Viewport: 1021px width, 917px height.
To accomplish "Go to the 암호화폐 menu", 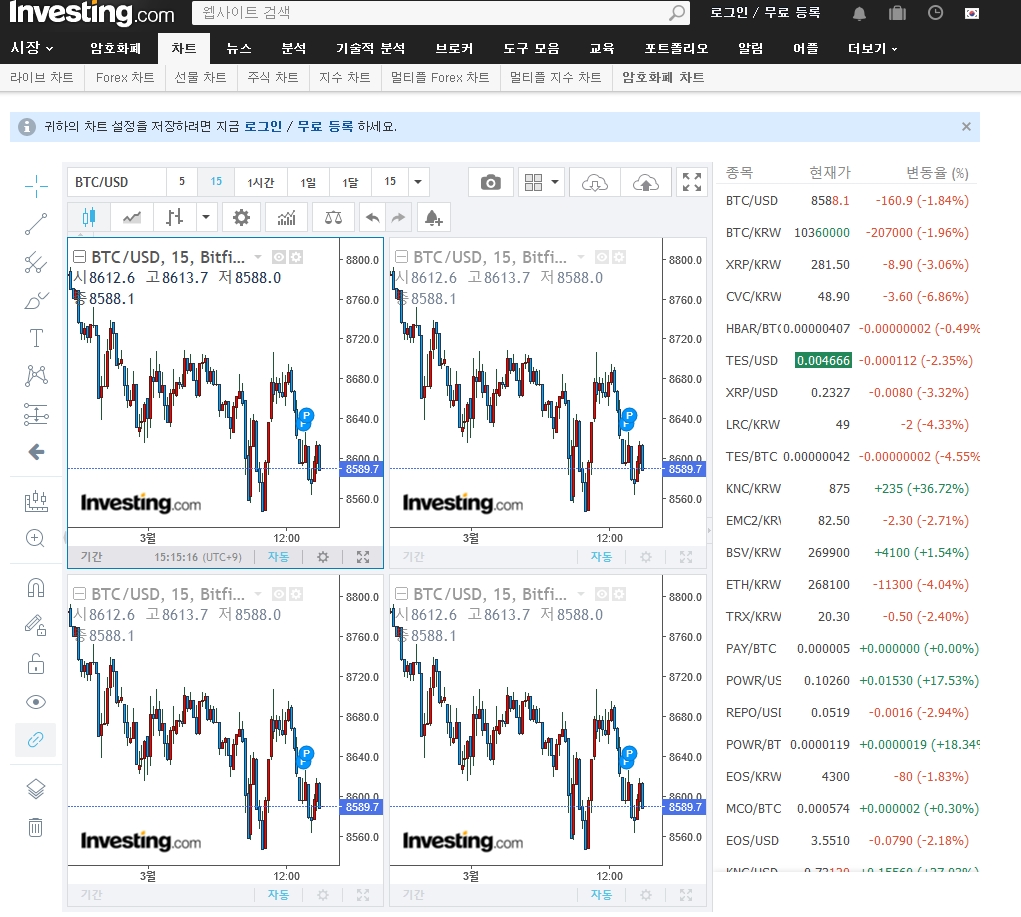I will click(x=115, y=48).
